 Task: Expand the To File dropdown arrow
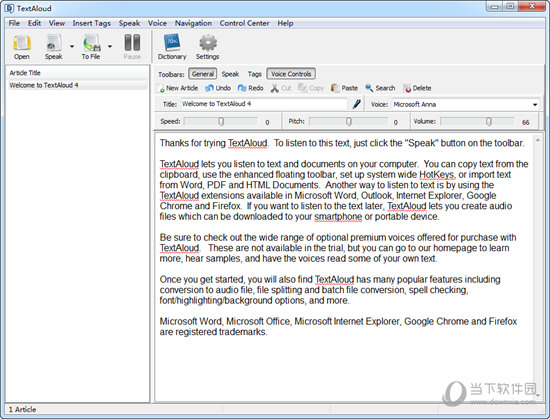[x=110, y=46]
